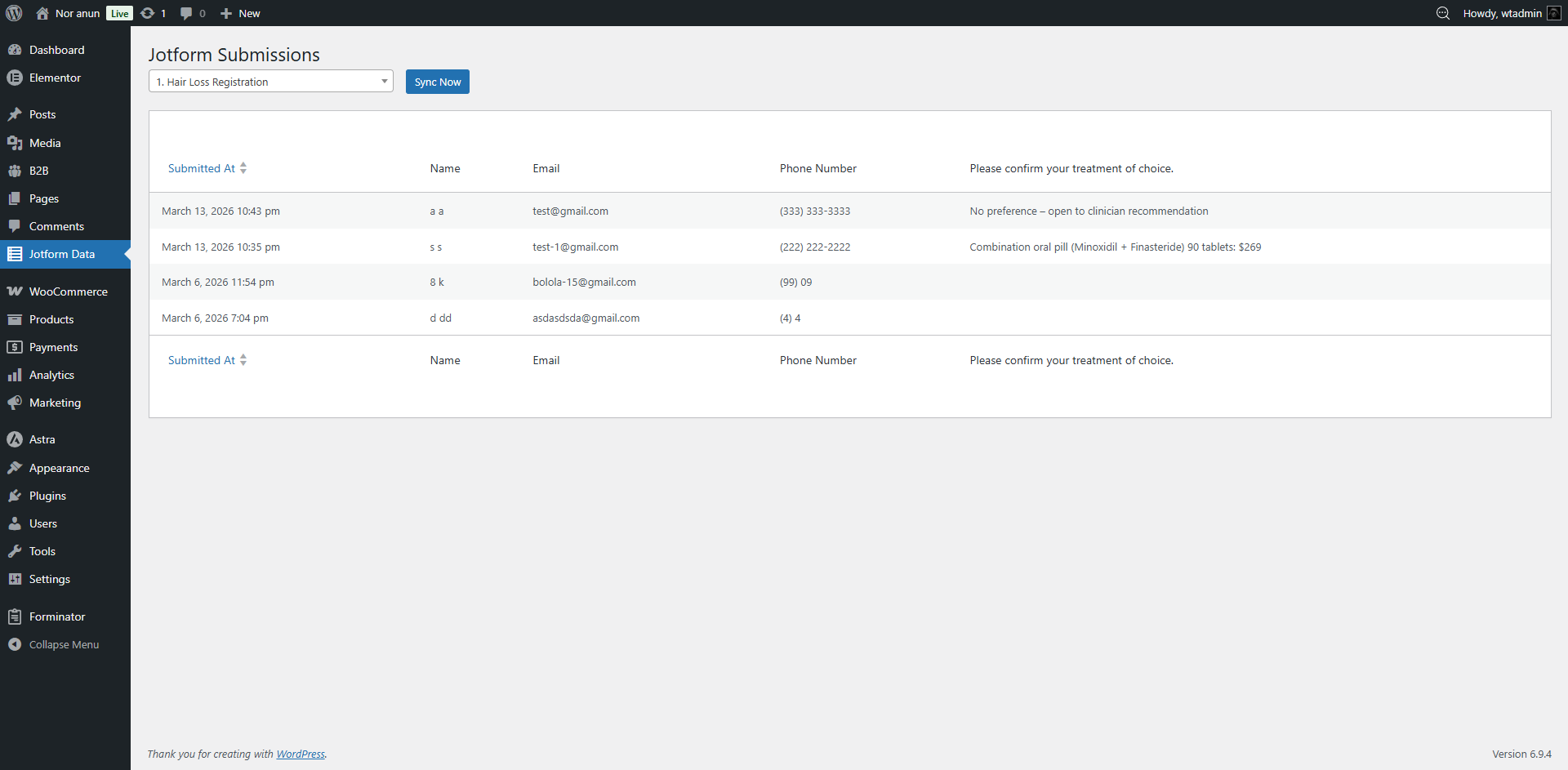Open WooCommerce from the sidebar icon
The width and height of the screenshot is (1568, 770).
tap(15, 291)
